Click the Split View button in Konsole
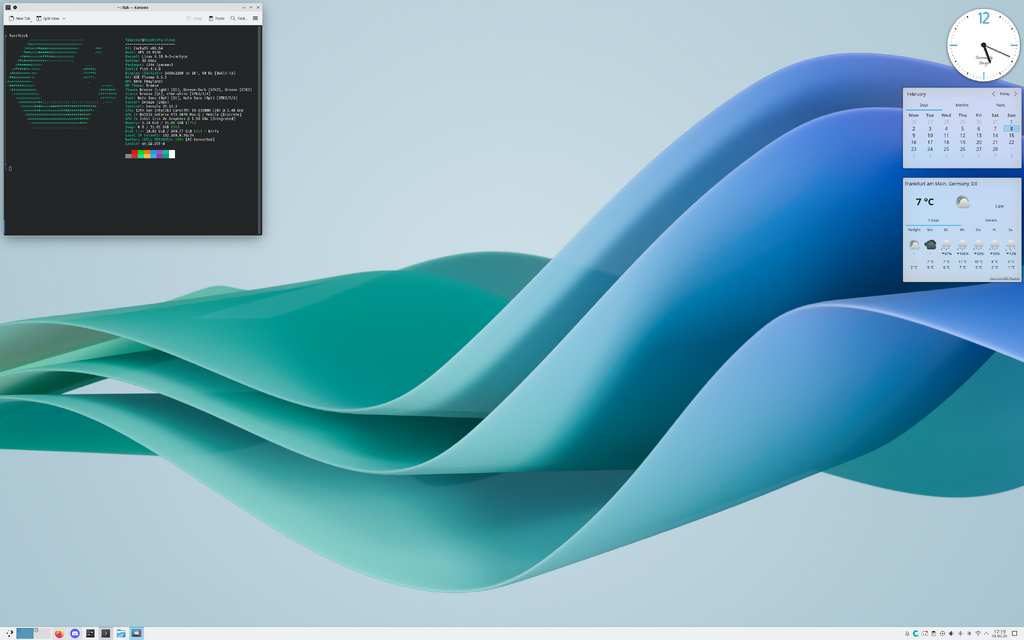The width and height of the screenshot is (1024, 640). tap(48, 18)
